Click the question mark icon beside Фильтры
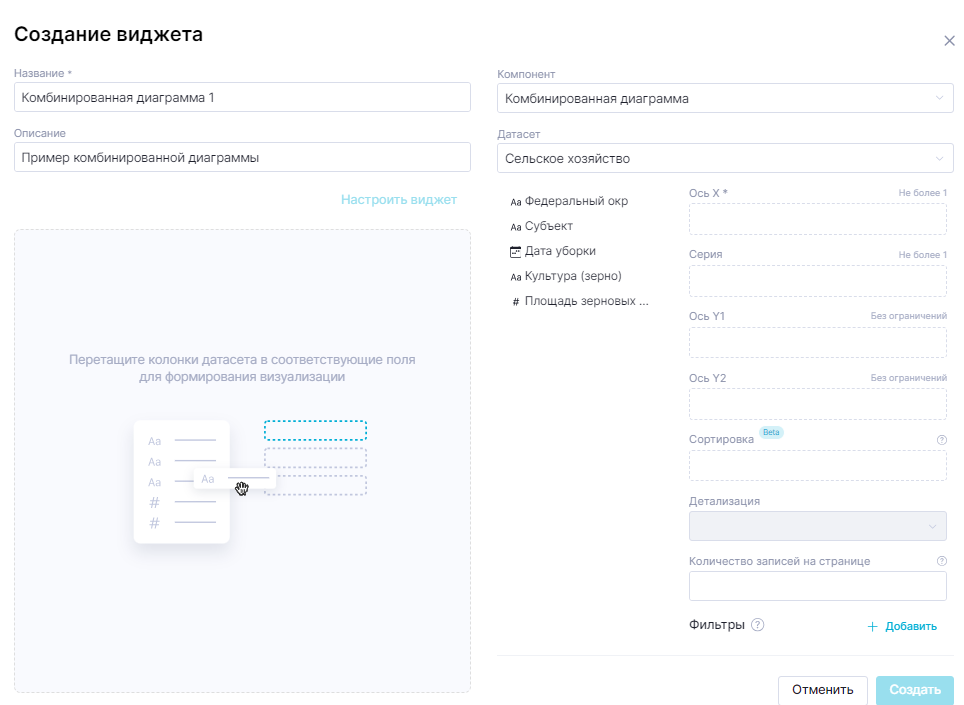Viewport: 964px width, 705px height. tap(758, 625)
